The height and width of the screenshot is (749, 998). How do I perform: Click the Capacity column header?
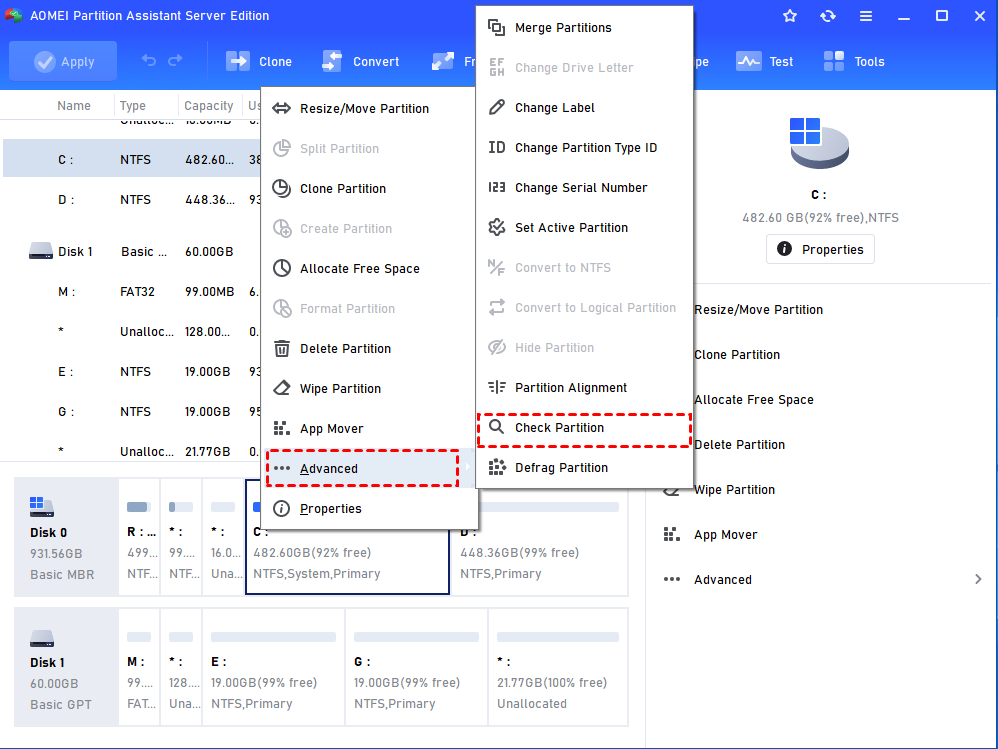(x=209, y=106)
